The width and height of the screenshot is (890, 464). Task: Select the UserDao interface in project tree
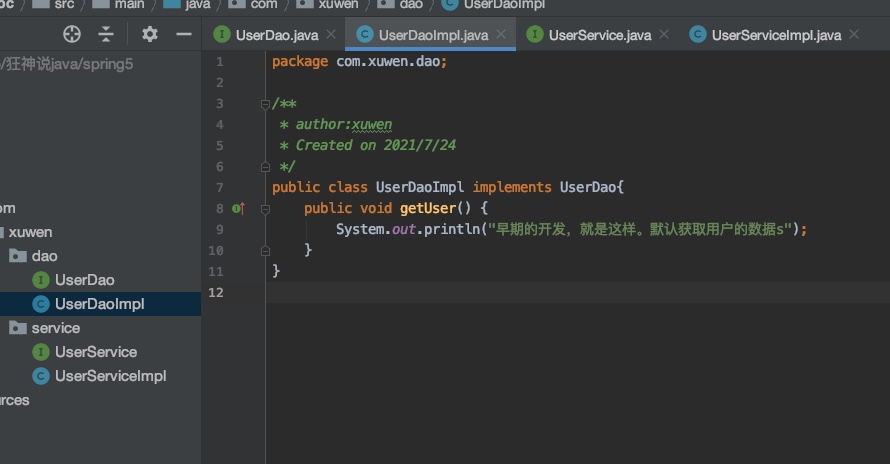tap(84, 280)
